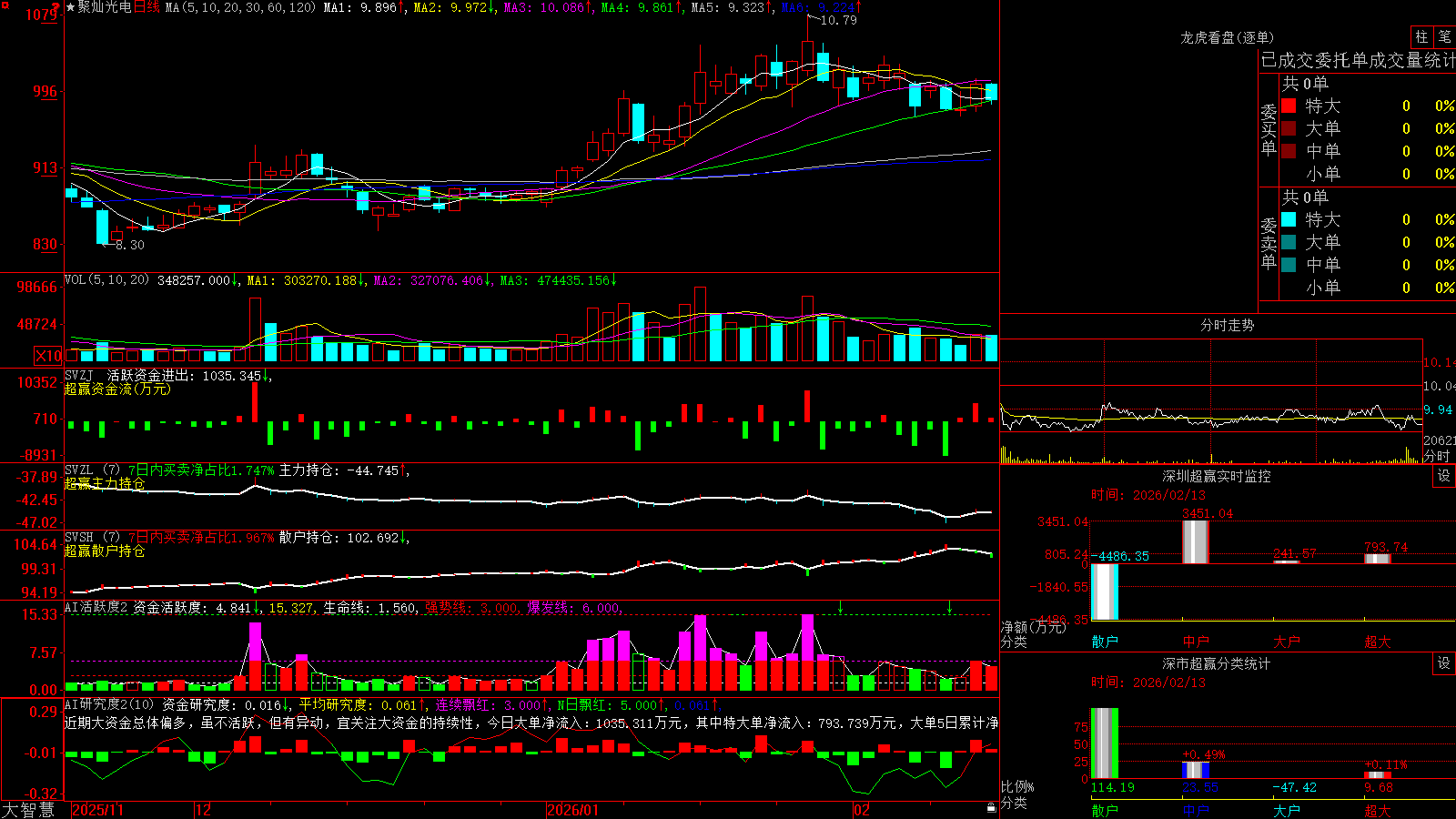Viewport: 1456px width, 819px height.
Task: Click the 深市超赢分类统计 panel title
Action: [1216, 663]
